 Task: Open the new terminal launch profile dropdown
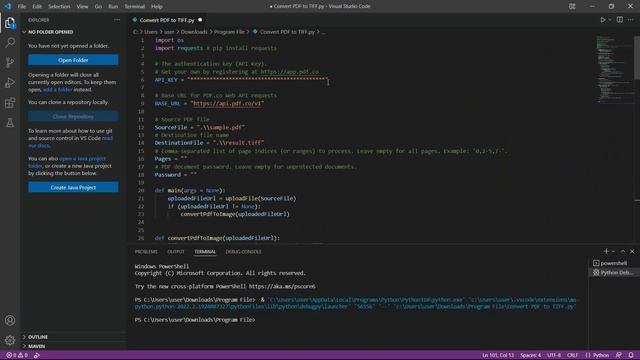click(x=613, y=251)
